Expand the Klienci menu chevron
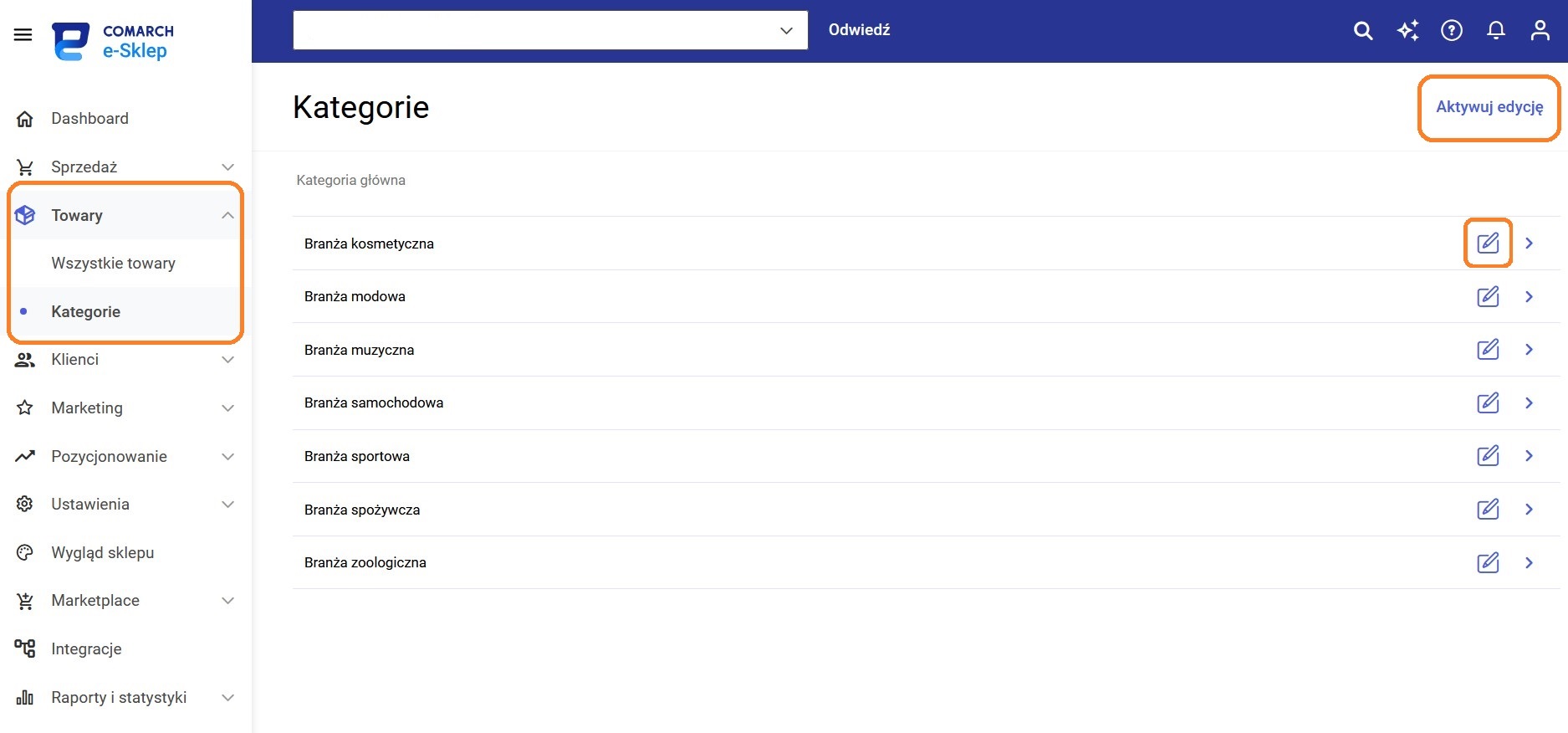1568x733 pixels. 227,360
